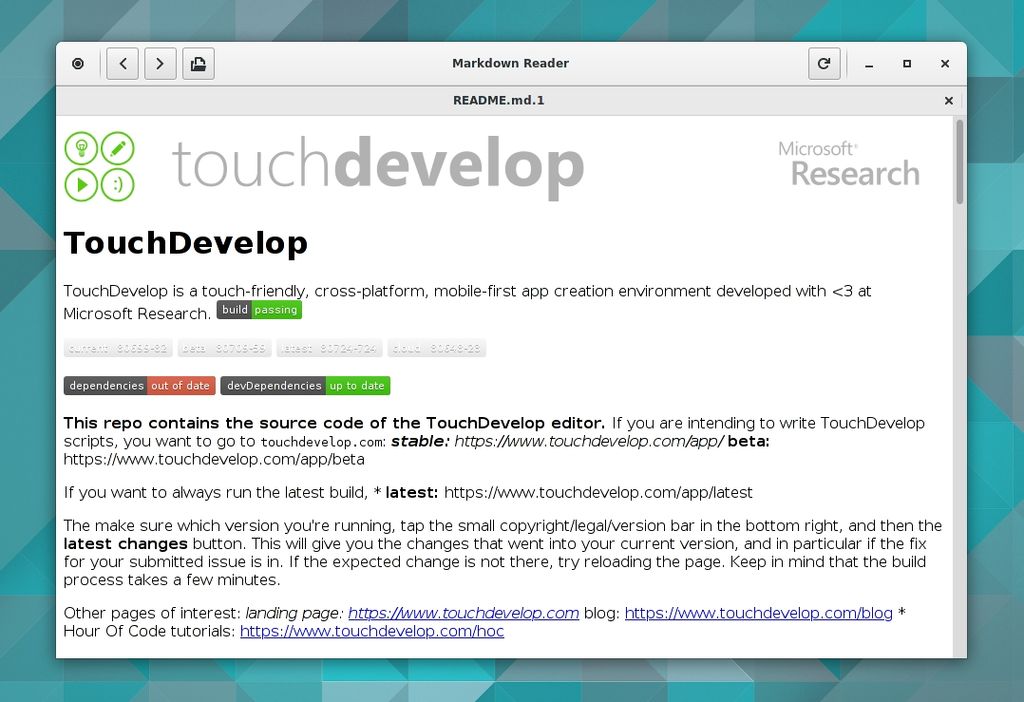Maximize the Markdown Reader window
This screenshot has height=702, width=1024.
point(907,63)
